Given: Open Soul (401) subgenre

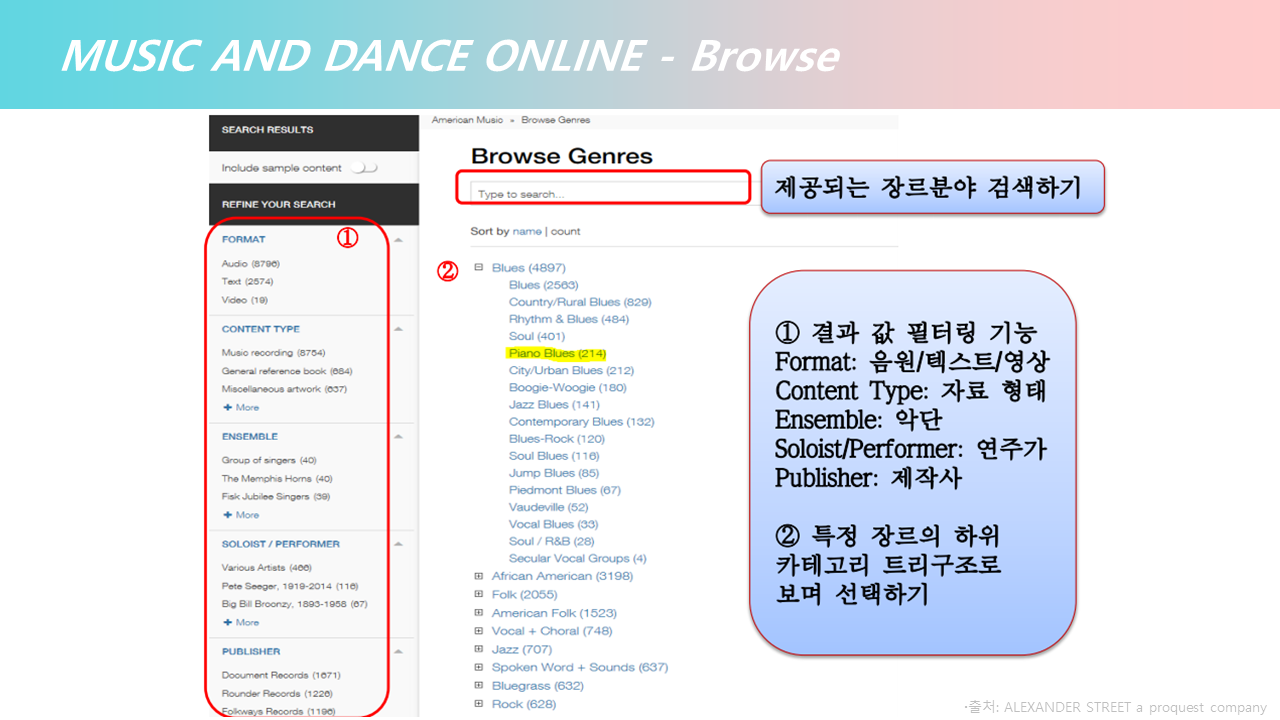Looking at the screenshot, I should point(537,336).
